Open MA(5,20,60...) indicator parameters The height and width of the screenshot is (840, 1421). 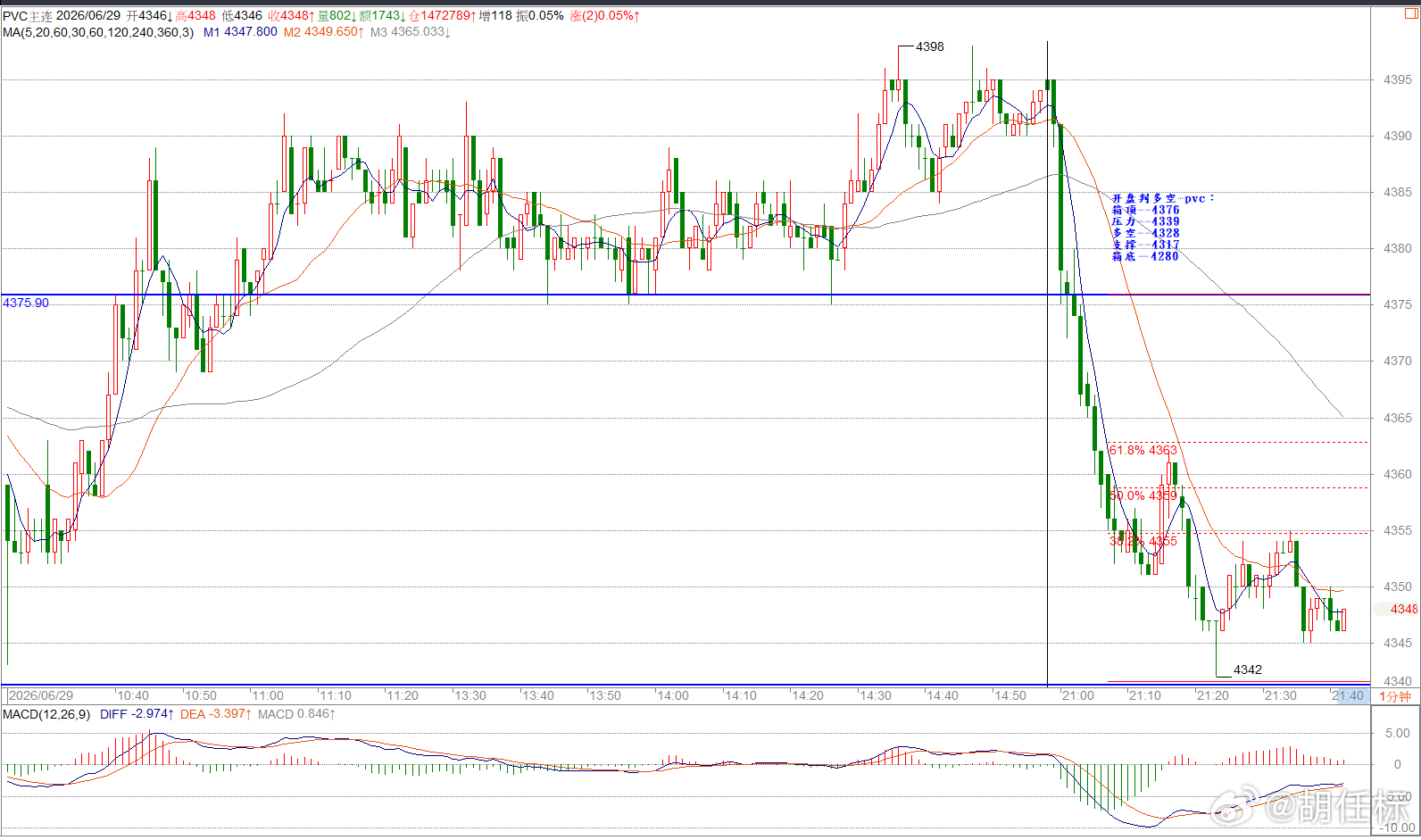pyautogui.click(x=97, y=32)
